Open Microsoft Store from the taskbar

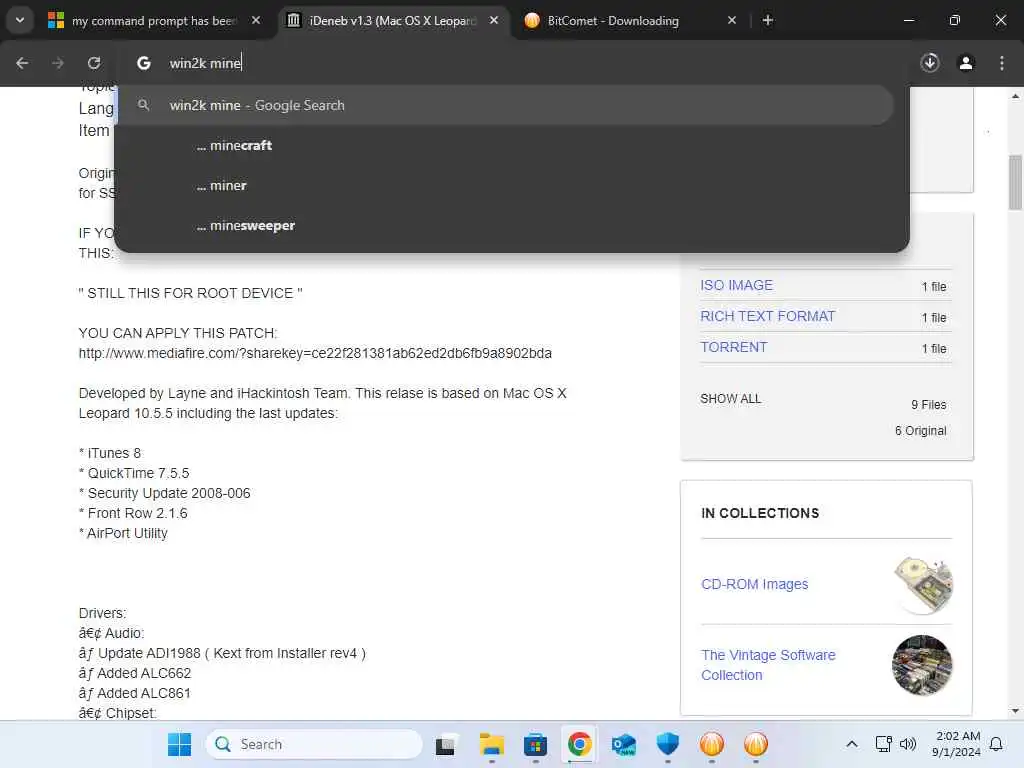(x=535, y=744)
